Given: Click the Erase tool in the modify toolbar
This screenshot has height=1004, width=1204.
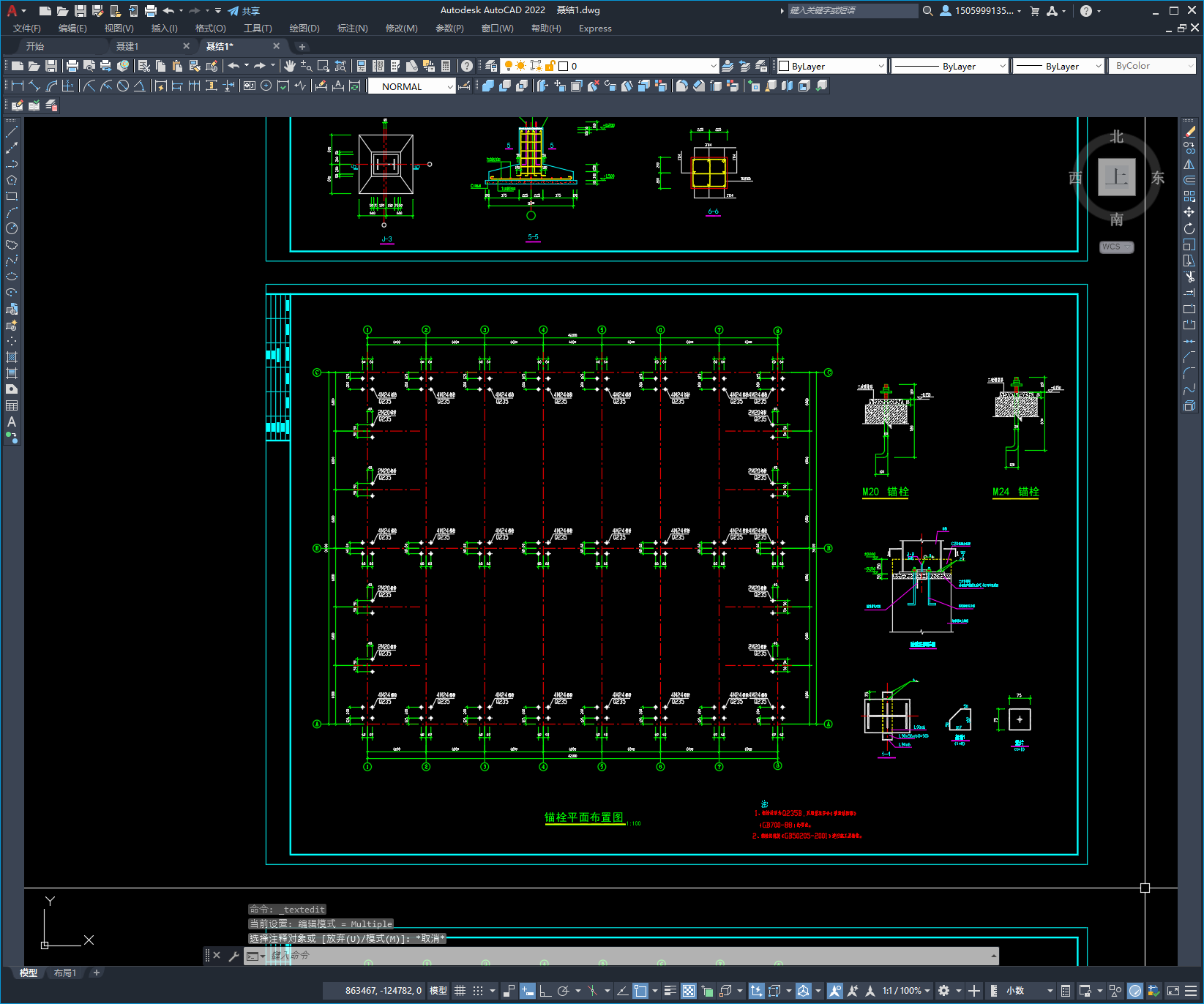Looking at the screenshot, I should 1190,132.
